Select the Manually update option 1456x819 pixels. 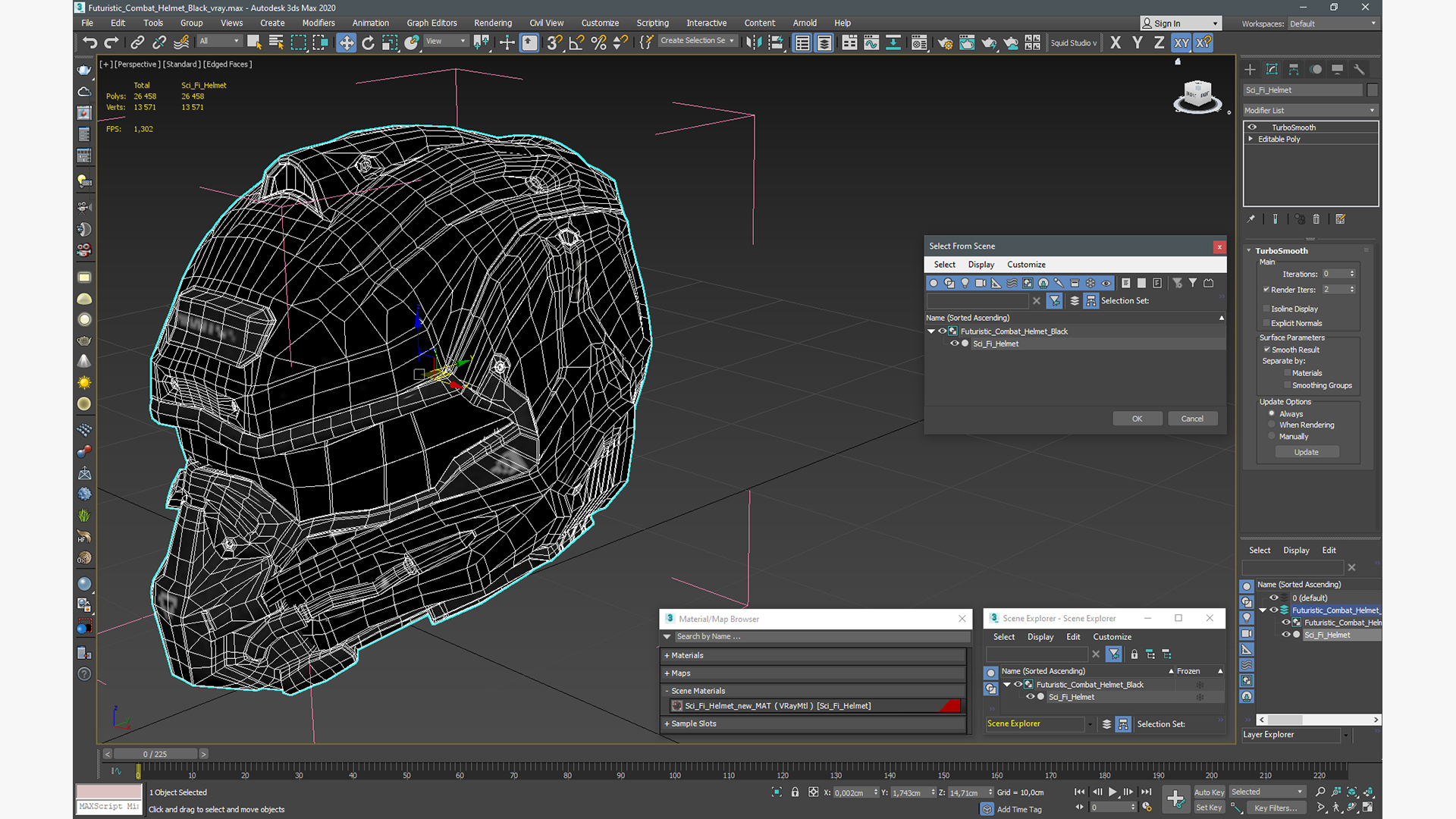tap(1272, 436)
